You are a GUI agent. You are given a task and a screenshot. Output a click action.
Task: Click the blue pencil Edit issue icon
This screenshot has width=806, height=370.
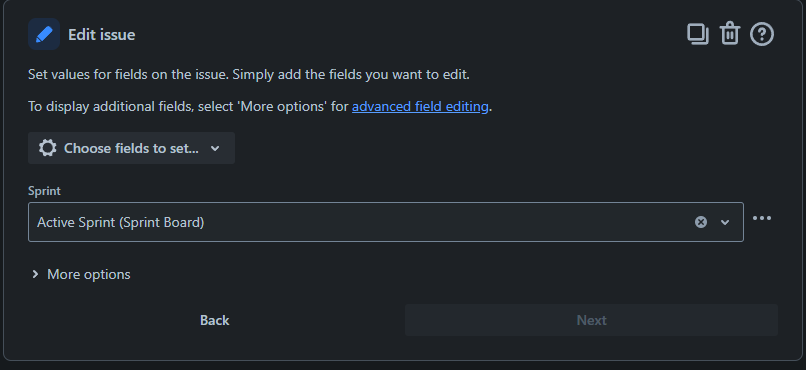click(44, 34)
